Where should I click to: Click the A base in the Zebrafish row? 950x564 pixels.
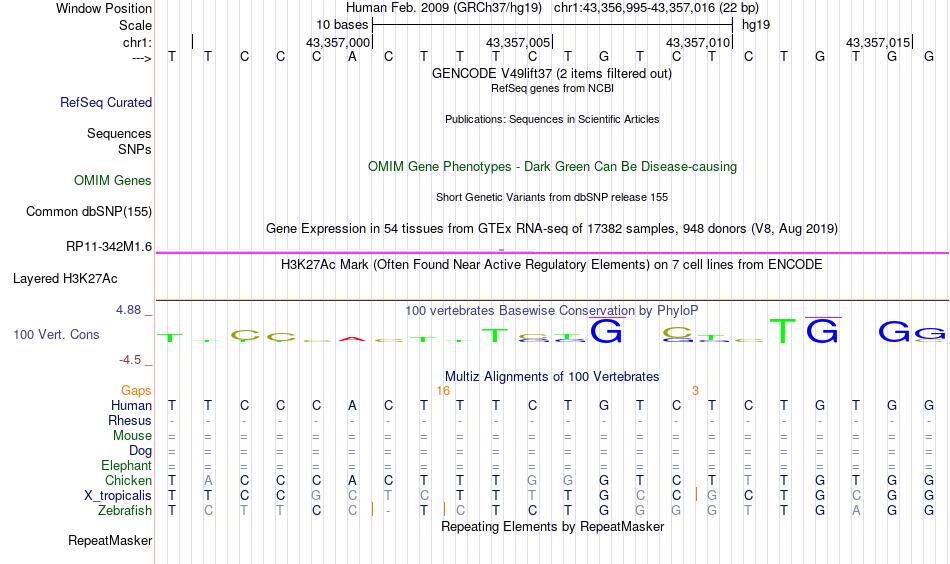click(x=855, y=511)
